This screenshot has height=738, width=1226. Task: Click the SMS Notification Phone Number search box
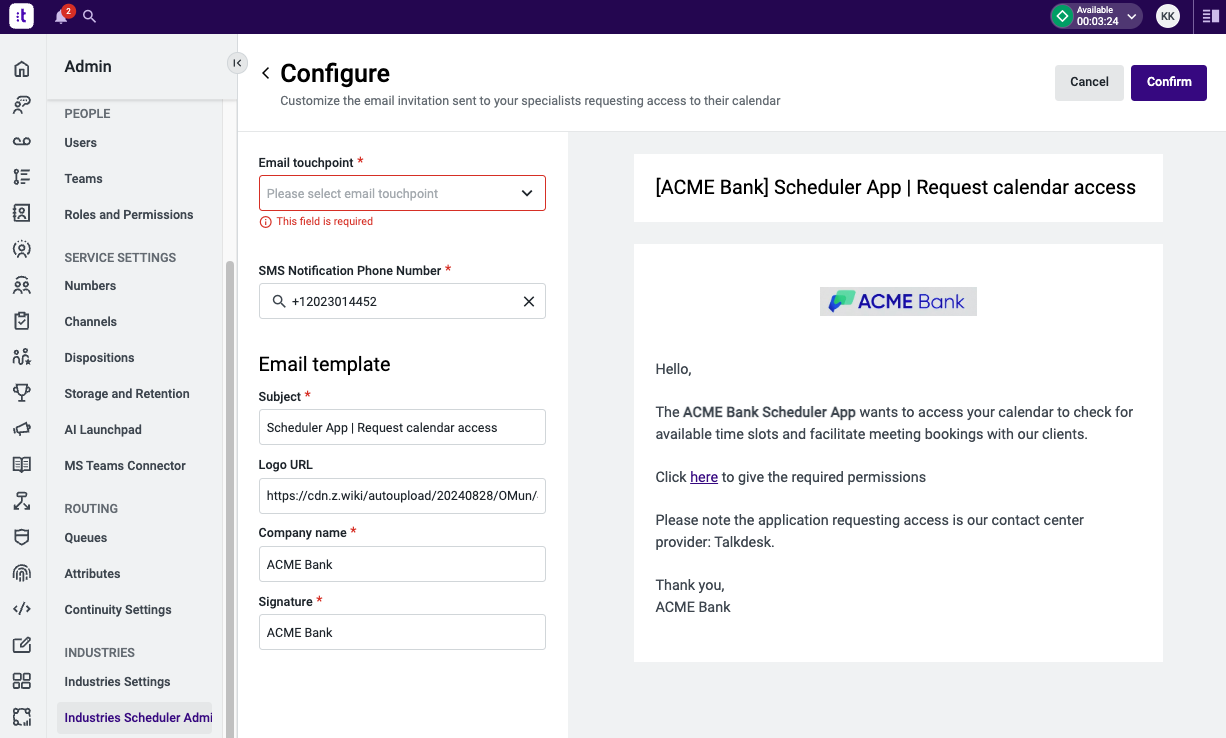tap(402, 301)
